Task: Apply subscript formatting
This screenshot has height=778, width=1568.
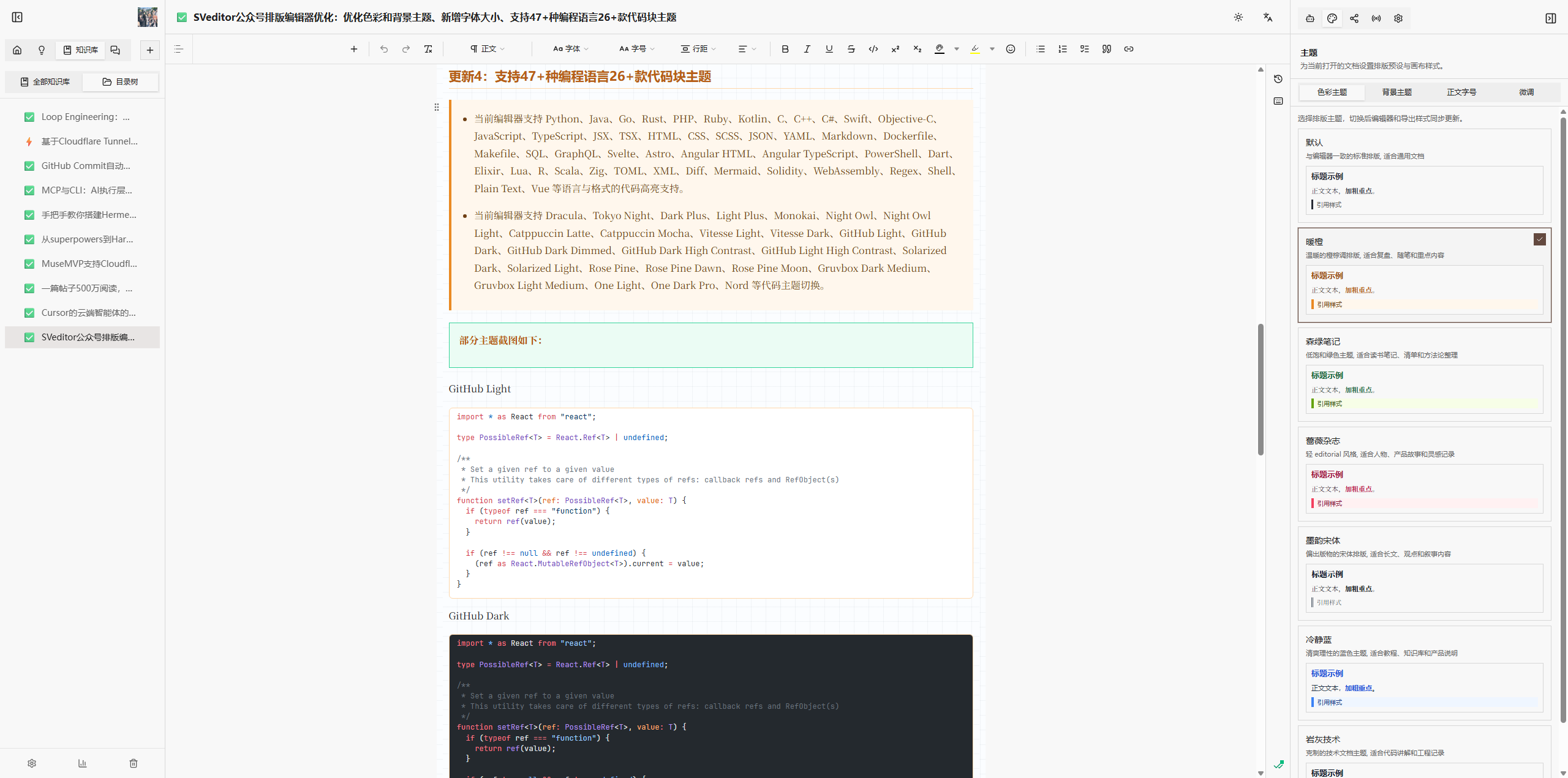Action: click(918, 49)
